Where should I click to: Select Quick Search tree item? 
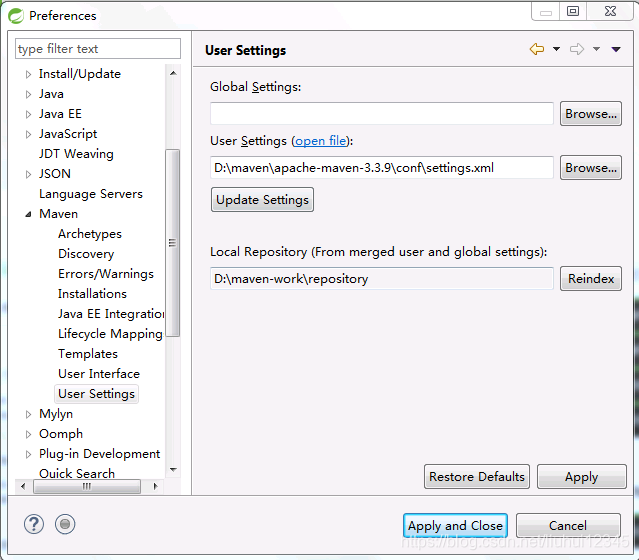(x=77, y=473)
